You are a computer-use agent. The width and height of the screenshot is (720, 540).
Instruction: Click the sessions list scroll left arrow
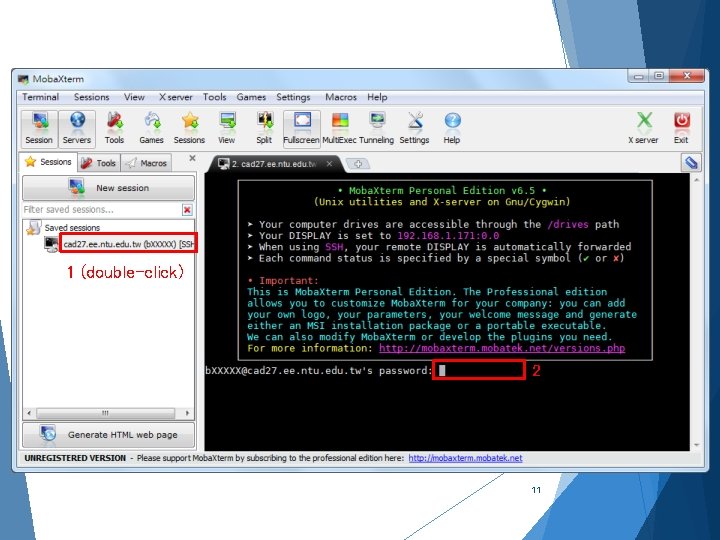coord(29,413)
